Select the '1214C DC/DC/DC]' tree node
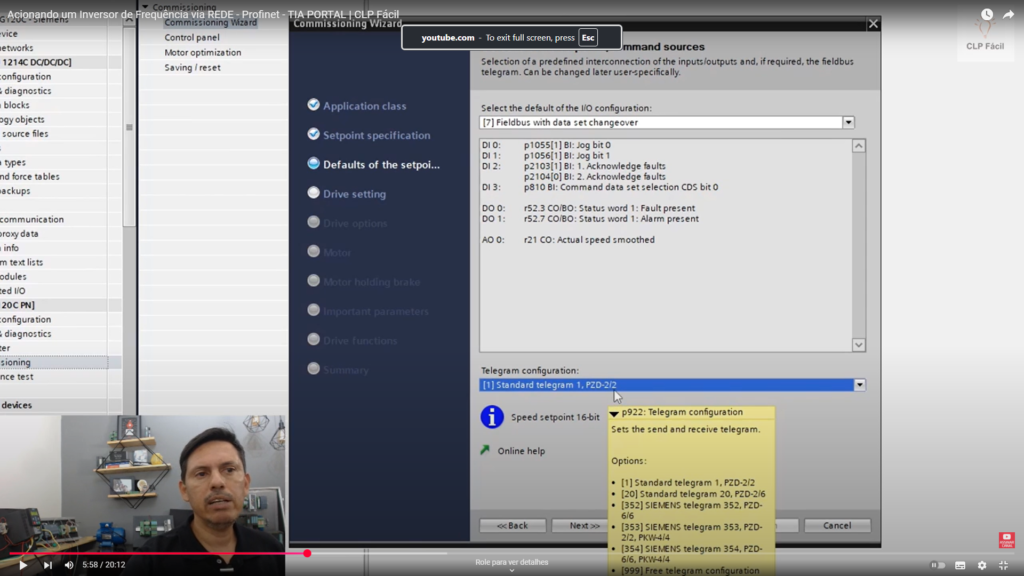The height and width of the screenshot is (576, 1024). (x=37, y=62)
